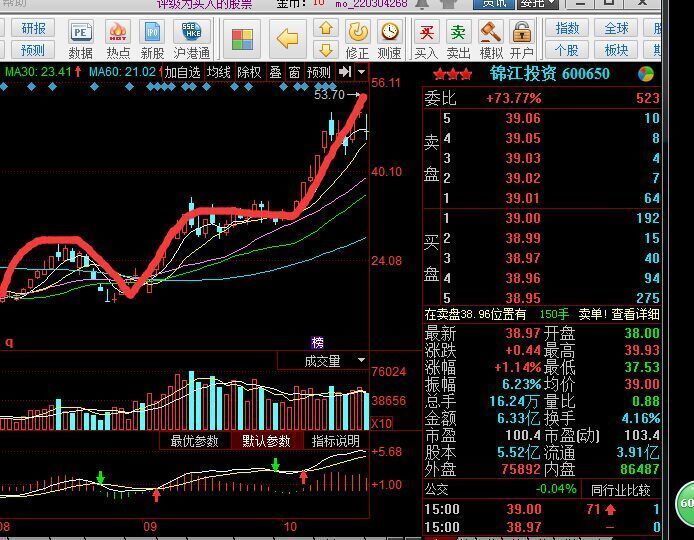Click the 同行业比较 button
694x540 pixels.
point(620,490)
